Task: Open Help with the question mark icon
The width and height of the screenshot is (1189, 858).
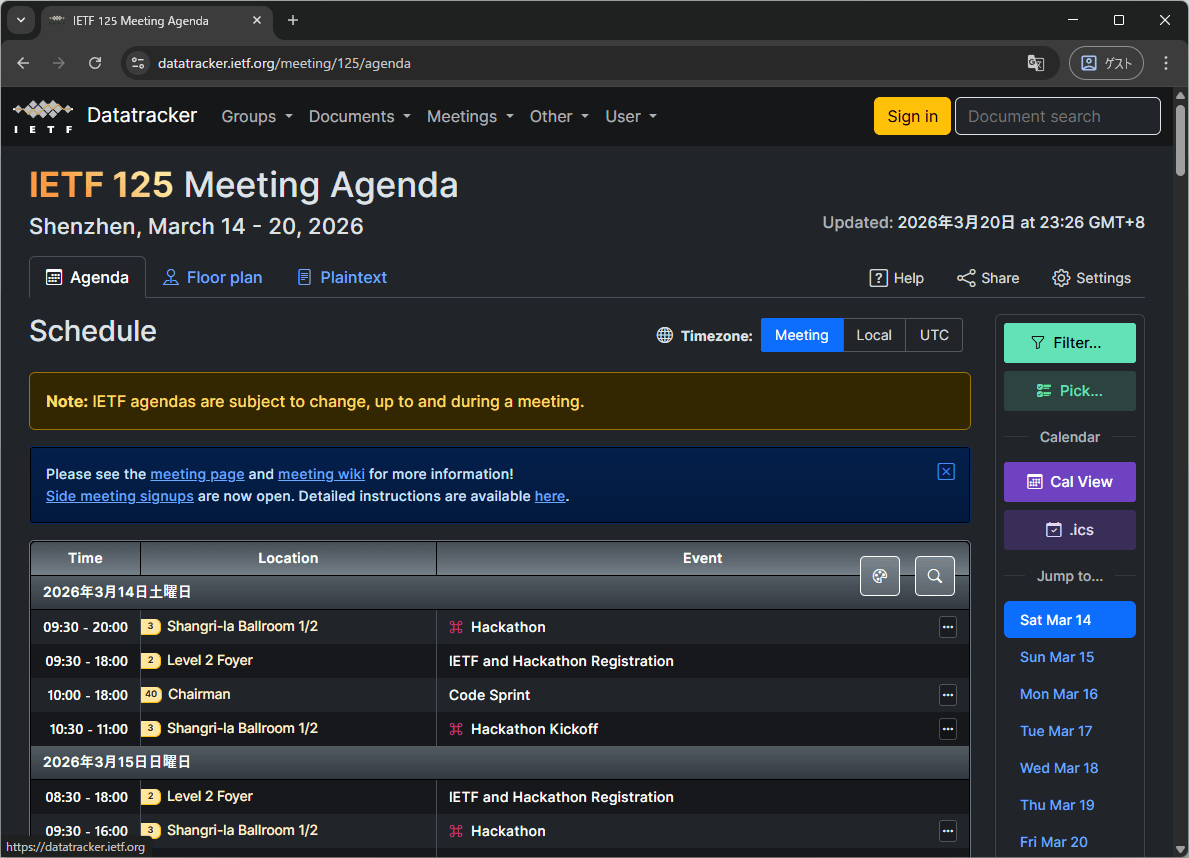Action: click(x=896, y=278)
